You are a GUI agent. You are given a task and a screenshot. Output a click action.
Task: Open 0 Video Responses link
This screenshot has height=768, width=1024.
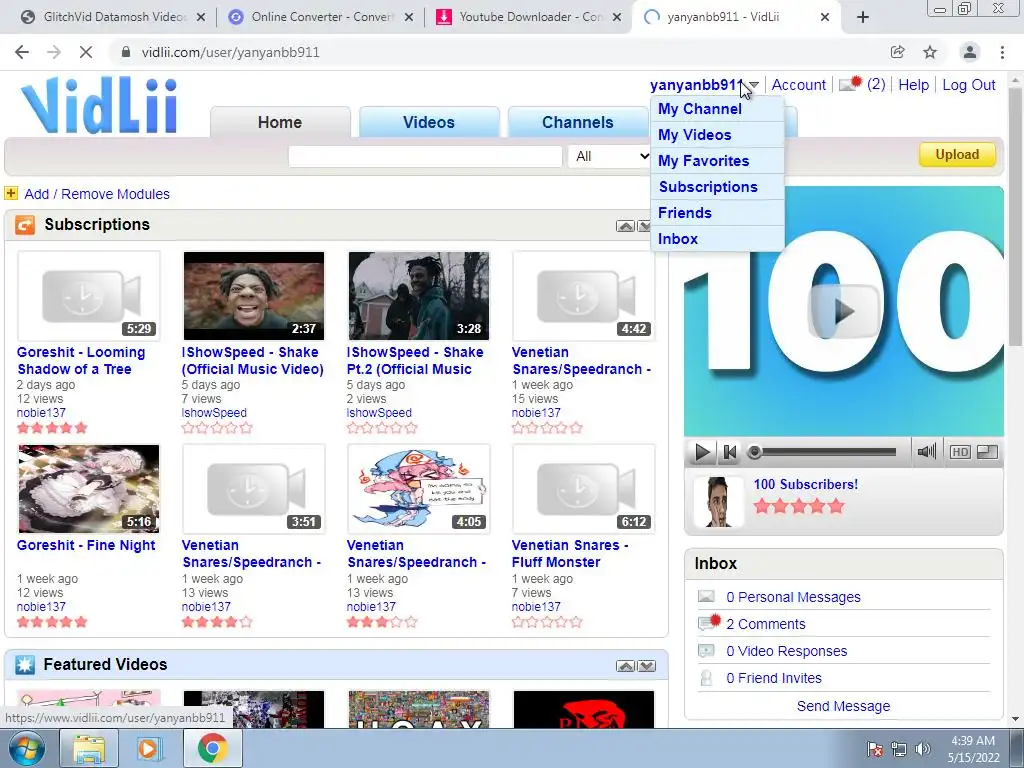coord(786,651)
